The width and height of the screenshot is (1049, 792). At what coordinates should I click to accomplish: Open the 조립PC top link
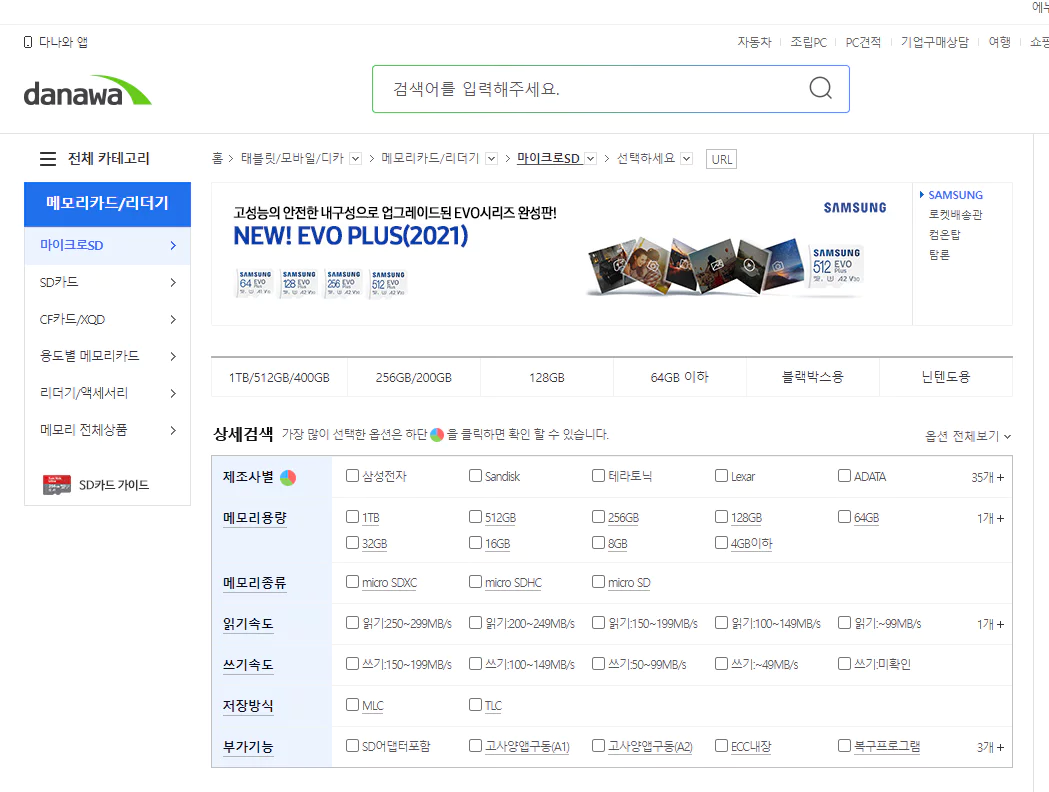tap(808, 42)
